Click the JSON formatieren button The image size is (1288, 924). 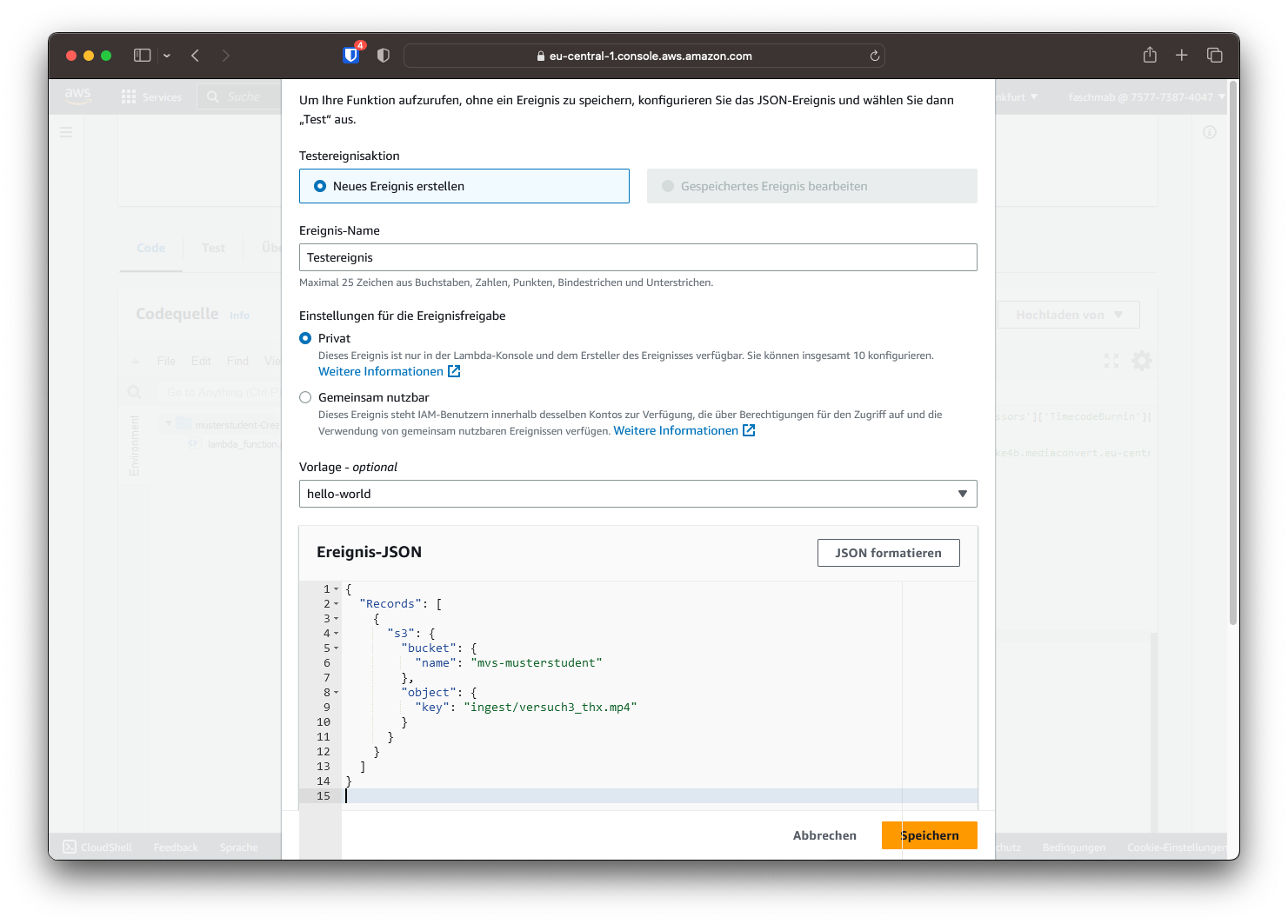tap(889, 553)
